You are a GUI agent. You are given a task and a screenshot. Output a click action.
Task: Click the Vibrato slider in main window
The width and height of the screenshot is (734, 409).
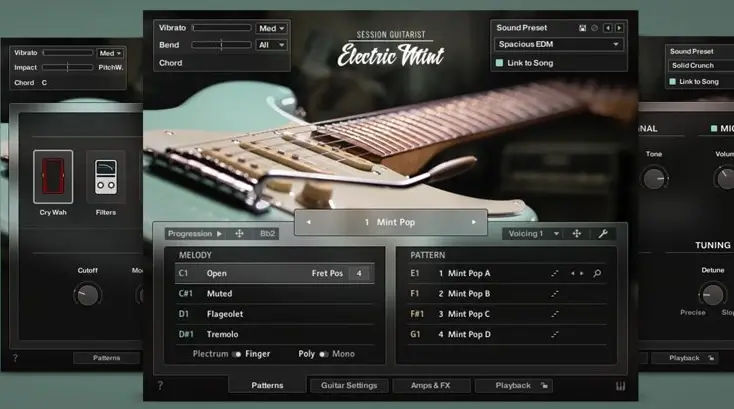(x=221, y=28)
